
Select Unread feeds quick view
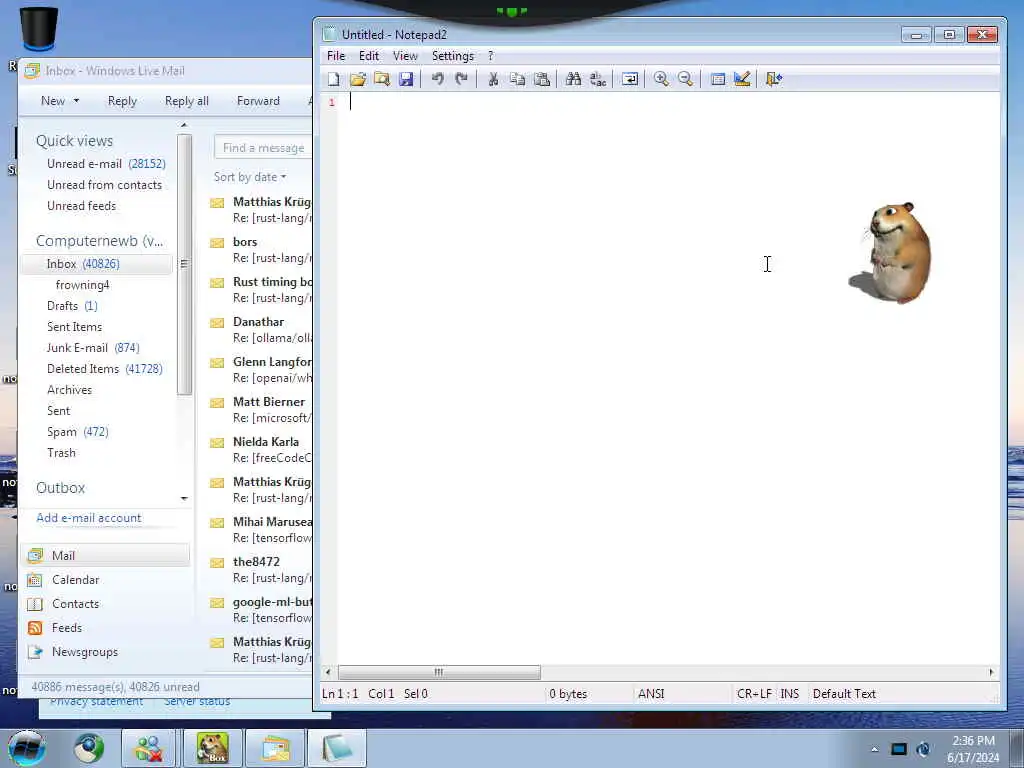pos(82,206)
